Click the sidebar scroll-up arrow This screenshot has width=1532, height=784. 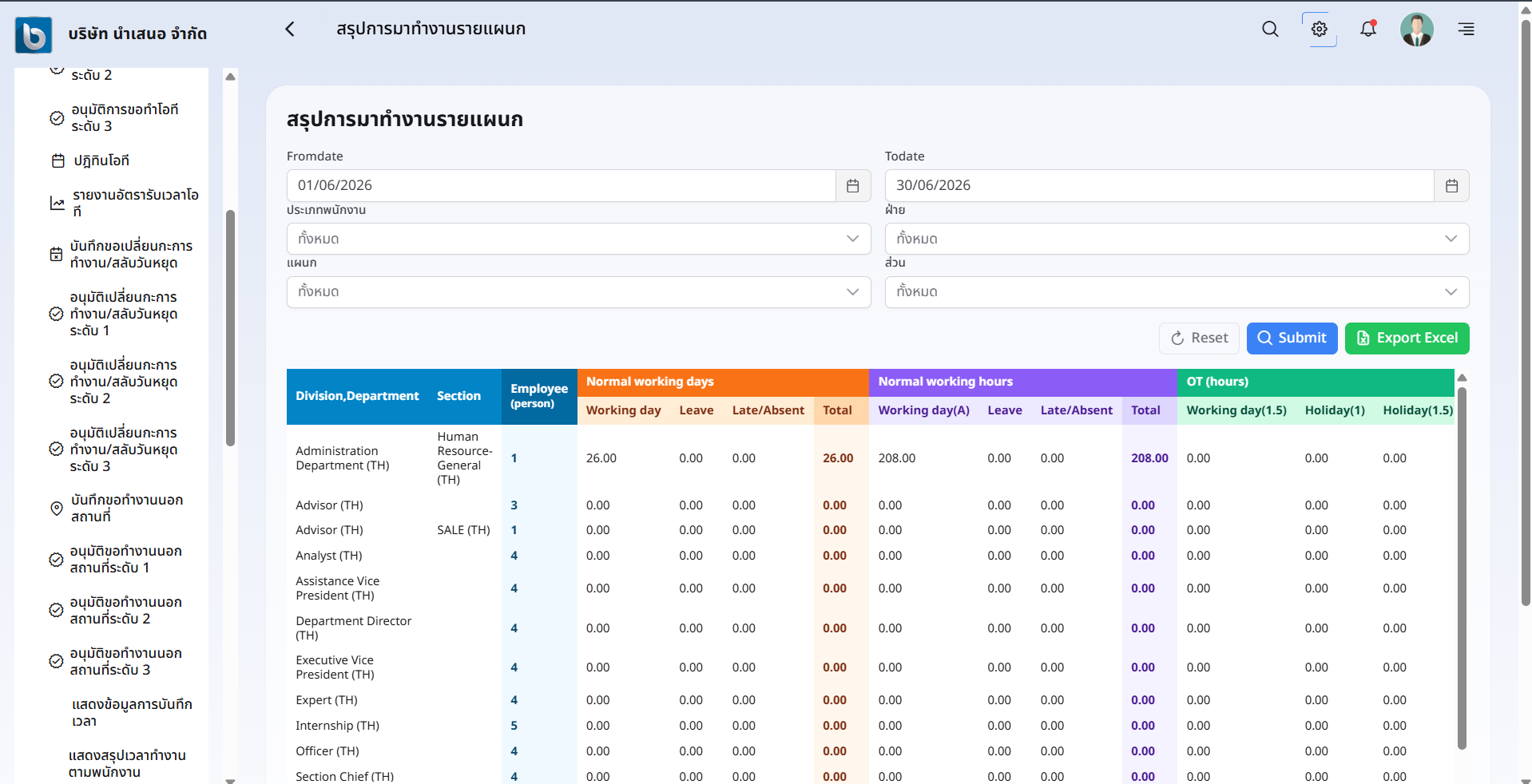coord(230,77)
